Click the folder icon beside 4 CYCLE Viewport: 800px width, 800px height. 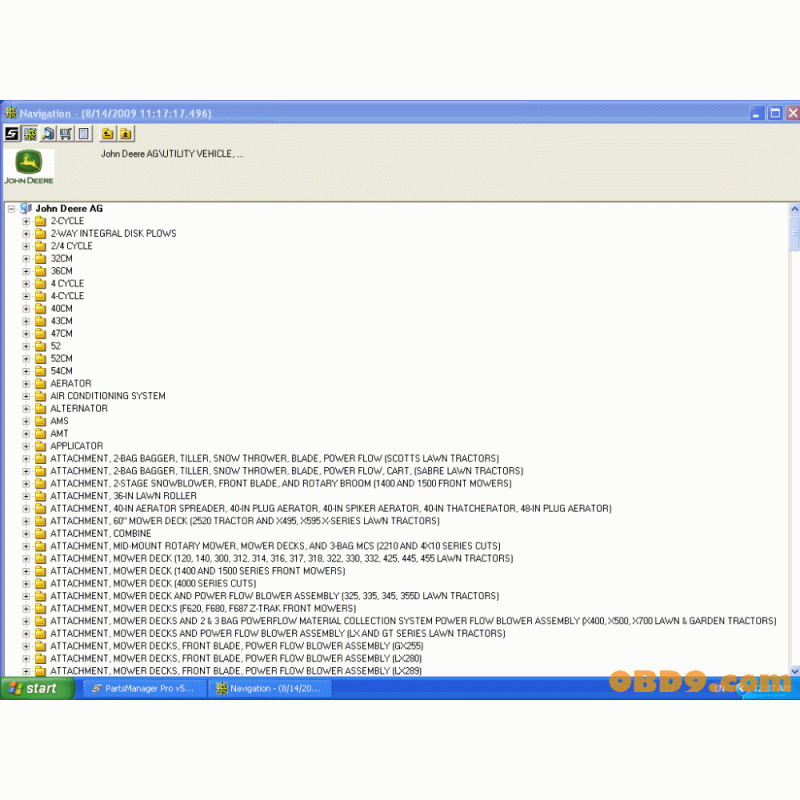click(x=41, y=284)
